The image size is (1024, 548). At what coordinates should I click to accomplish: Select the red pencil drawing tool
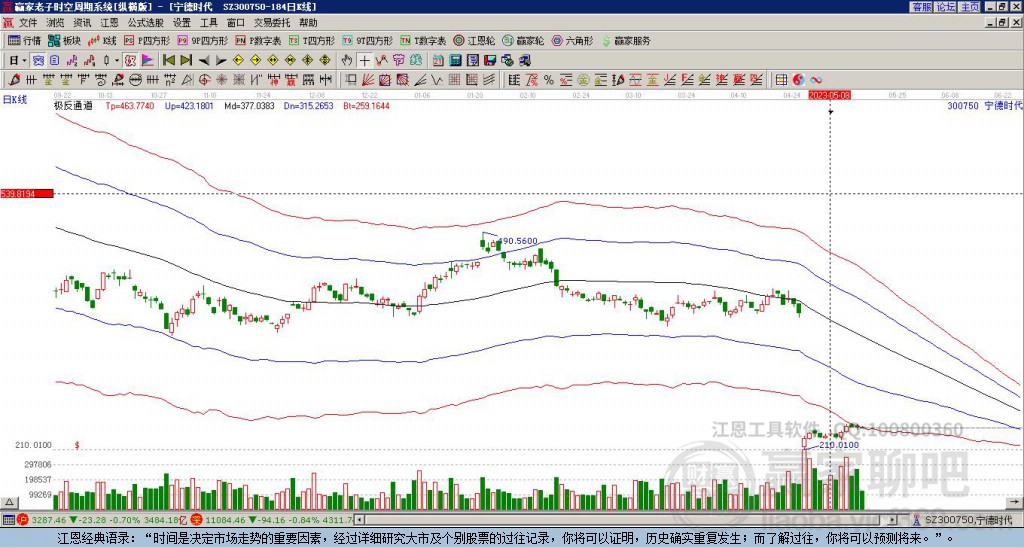pos(14,80)
